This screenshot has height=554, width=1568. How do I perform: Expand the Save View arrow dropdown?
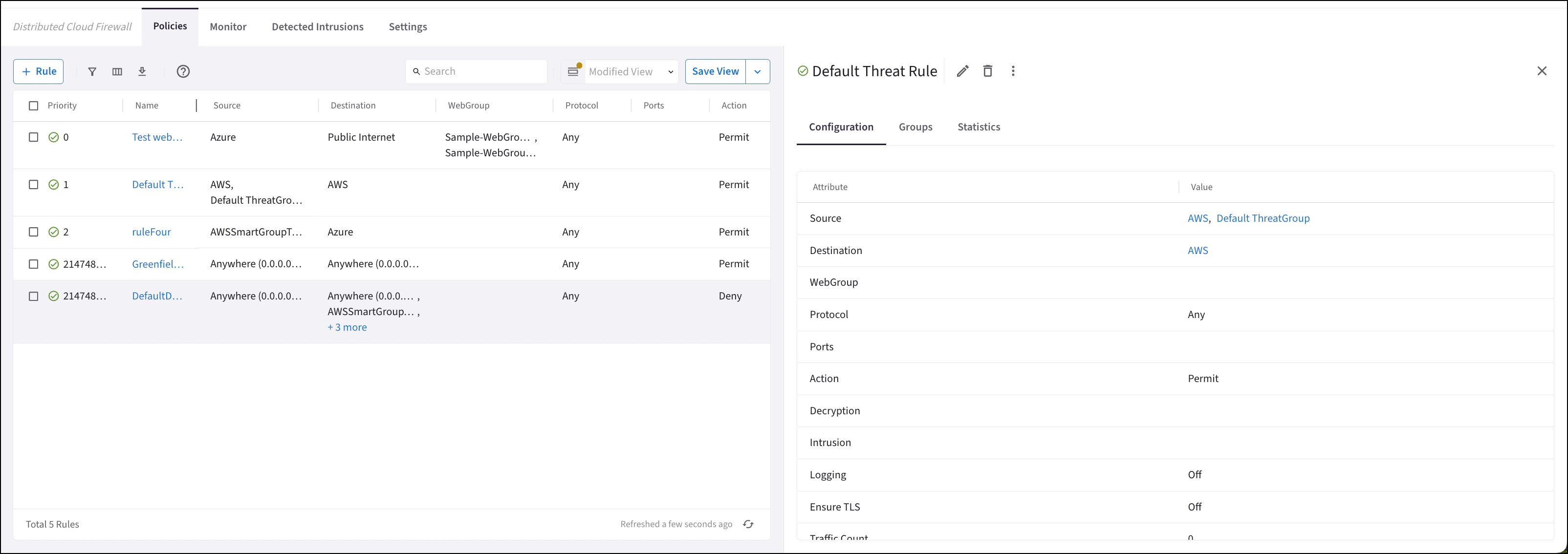click(x=757, y=72)
